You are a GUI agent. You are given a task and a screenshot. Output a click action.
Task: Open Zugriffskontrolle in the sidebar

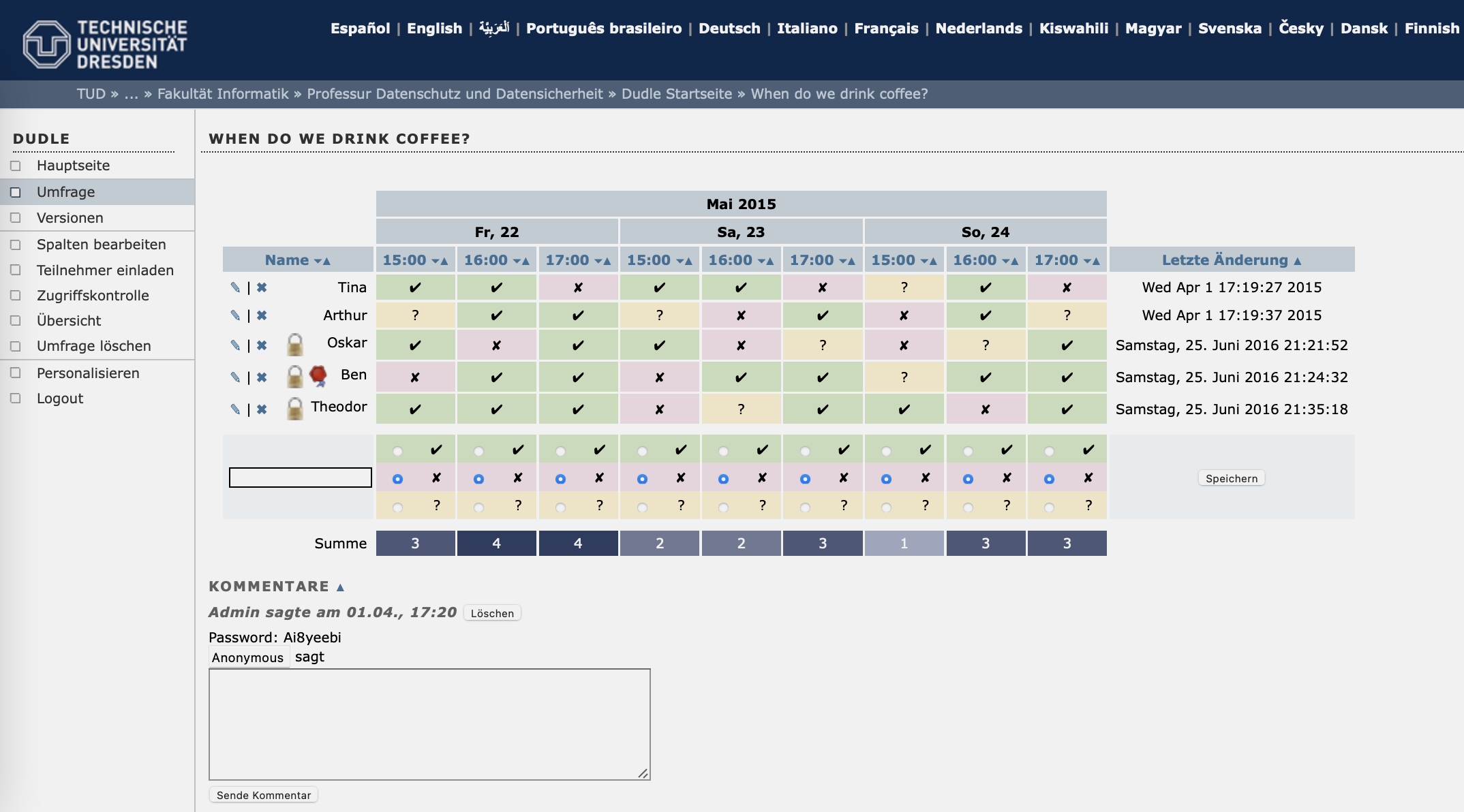(93, 296)
